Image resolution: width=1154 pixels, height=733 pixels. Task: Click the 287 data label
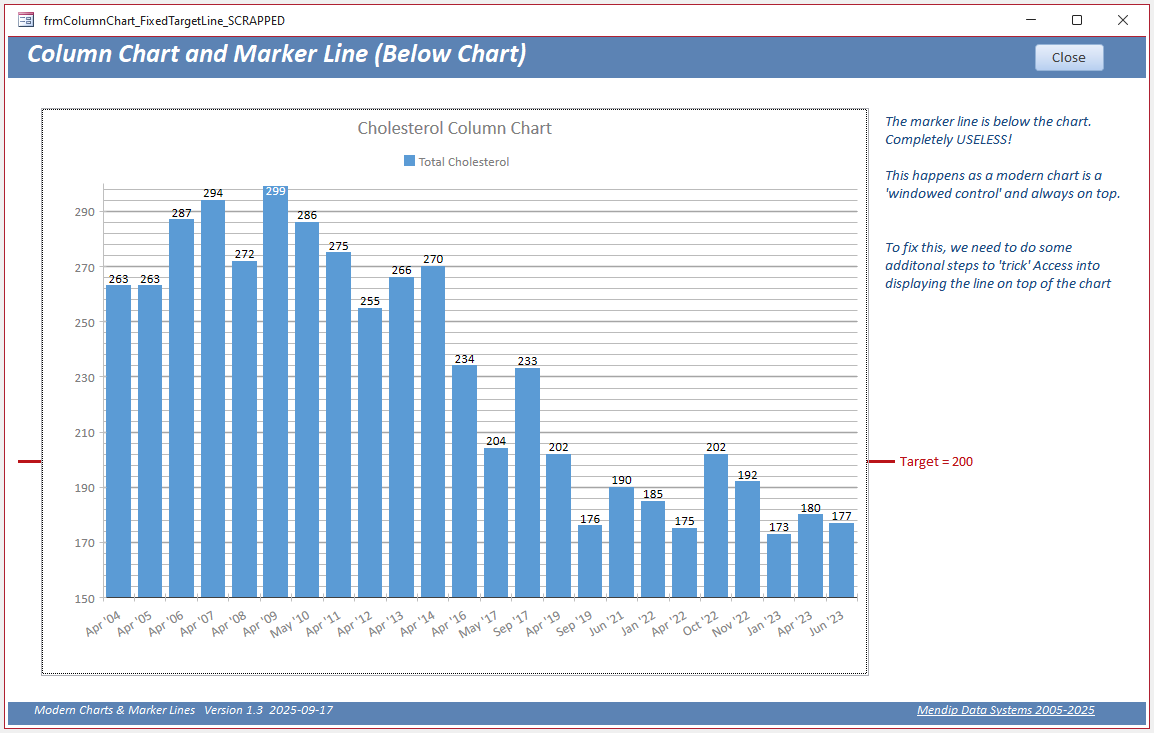pyautogui.click(x=182, y=213)
